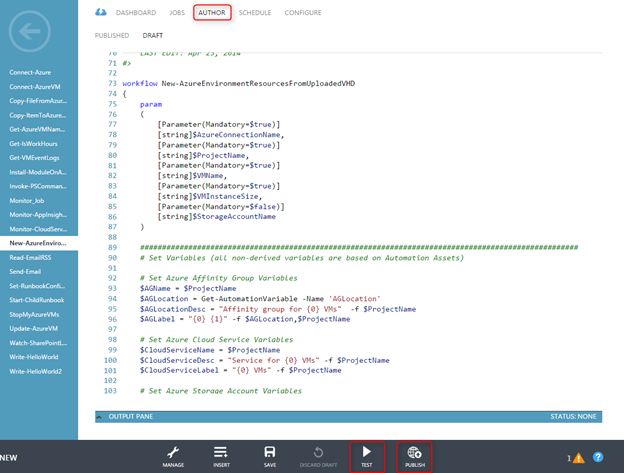Screen dimensions: 624x473
Task: Open the Write-HelloWorld2 runbook
Action: tap(35, 371)
